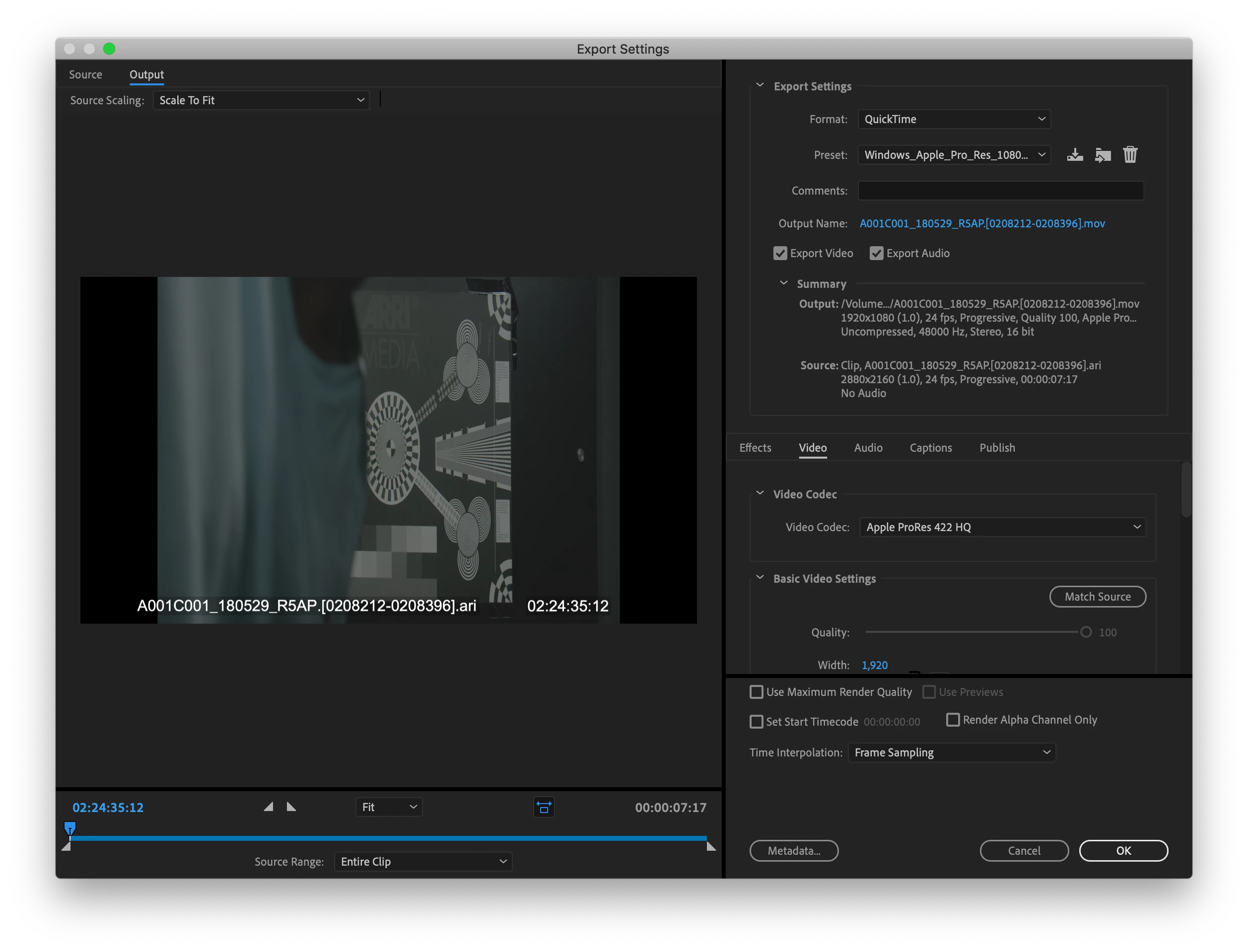Click the green zoom window button
The image size is (1248, 952).
pyautogui.click(x=109, y=49)
